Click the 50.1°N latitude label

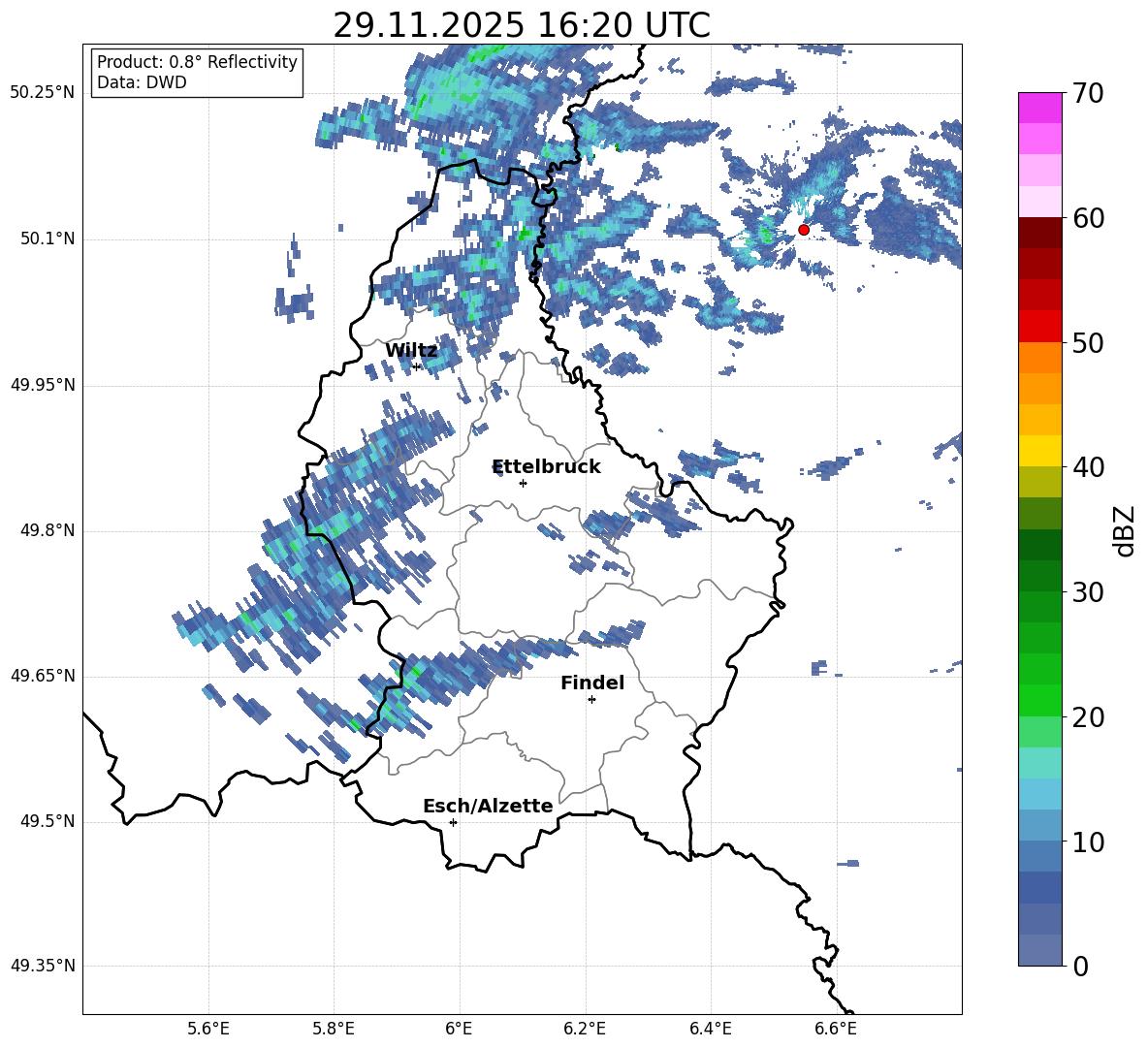(x=48, y=238)
